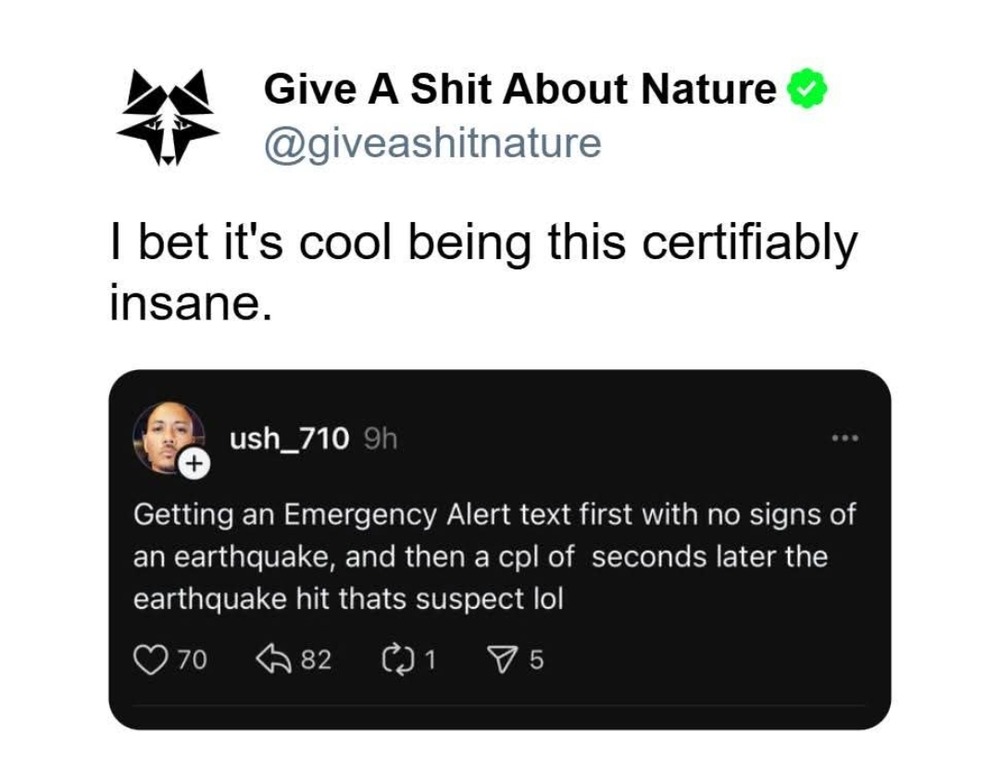Open ush_710 profile photo

(168, 438)
